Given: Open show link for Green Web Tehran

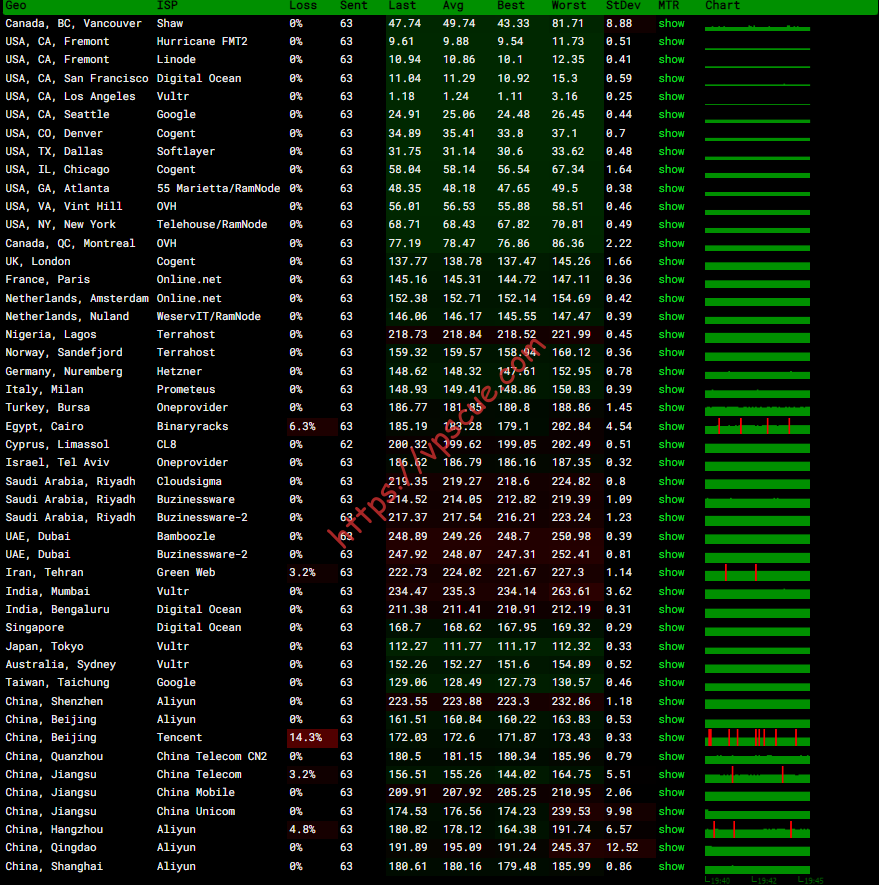Looking at the screenshot, I should 671,573.
